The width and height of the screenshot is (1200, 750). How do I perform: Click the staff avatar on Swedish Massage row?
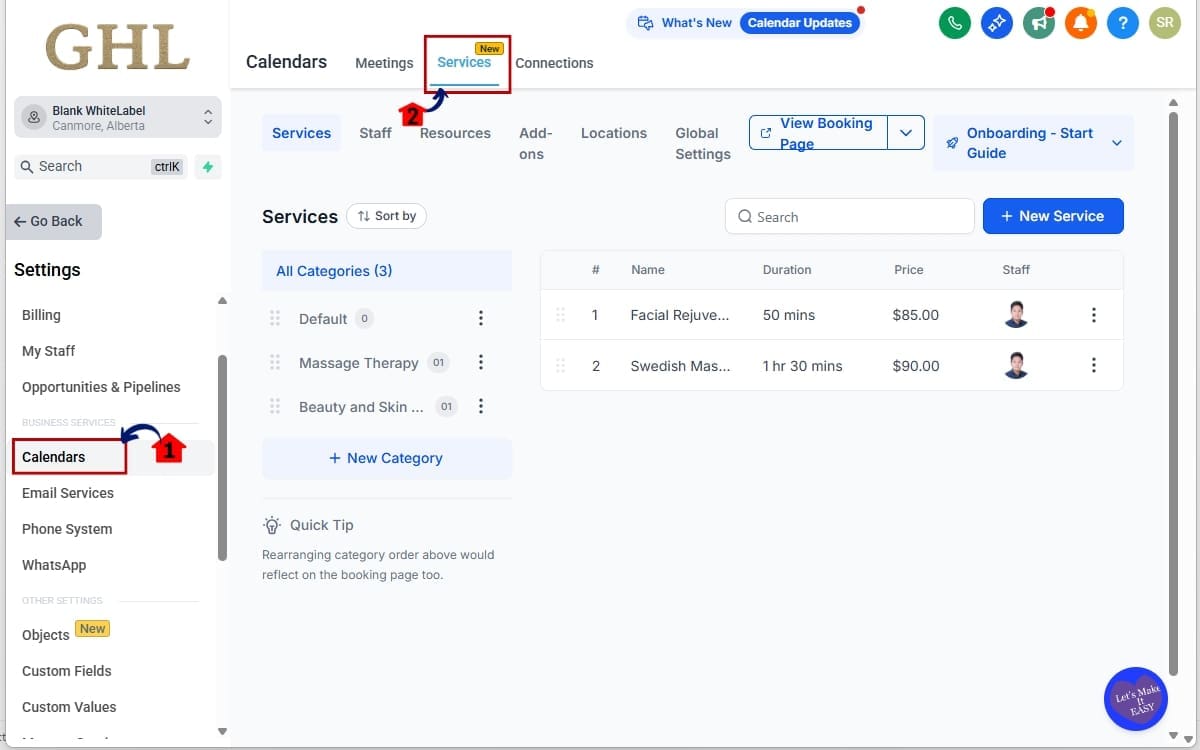[1016, 366]
